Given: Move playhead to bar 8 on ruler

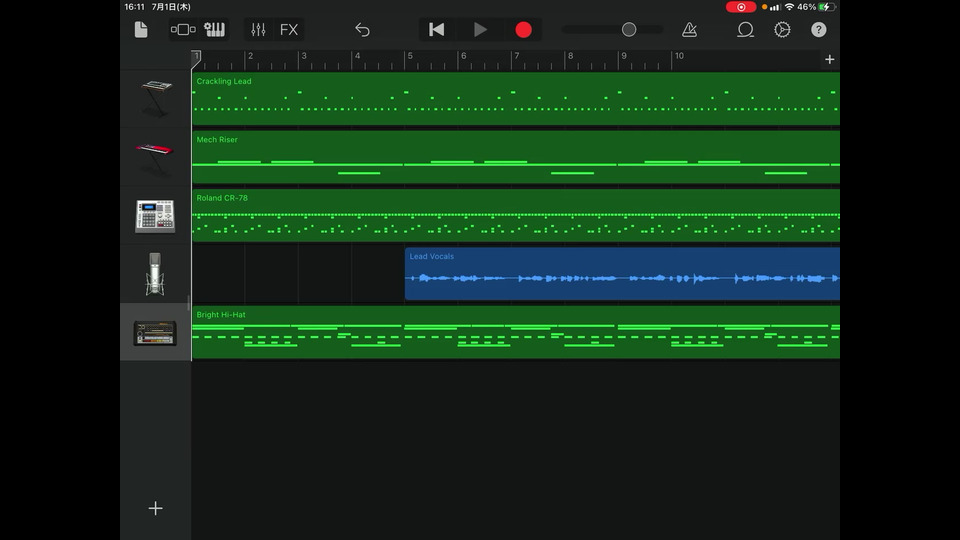Looking at the screenshot, I should coord(570,56).
